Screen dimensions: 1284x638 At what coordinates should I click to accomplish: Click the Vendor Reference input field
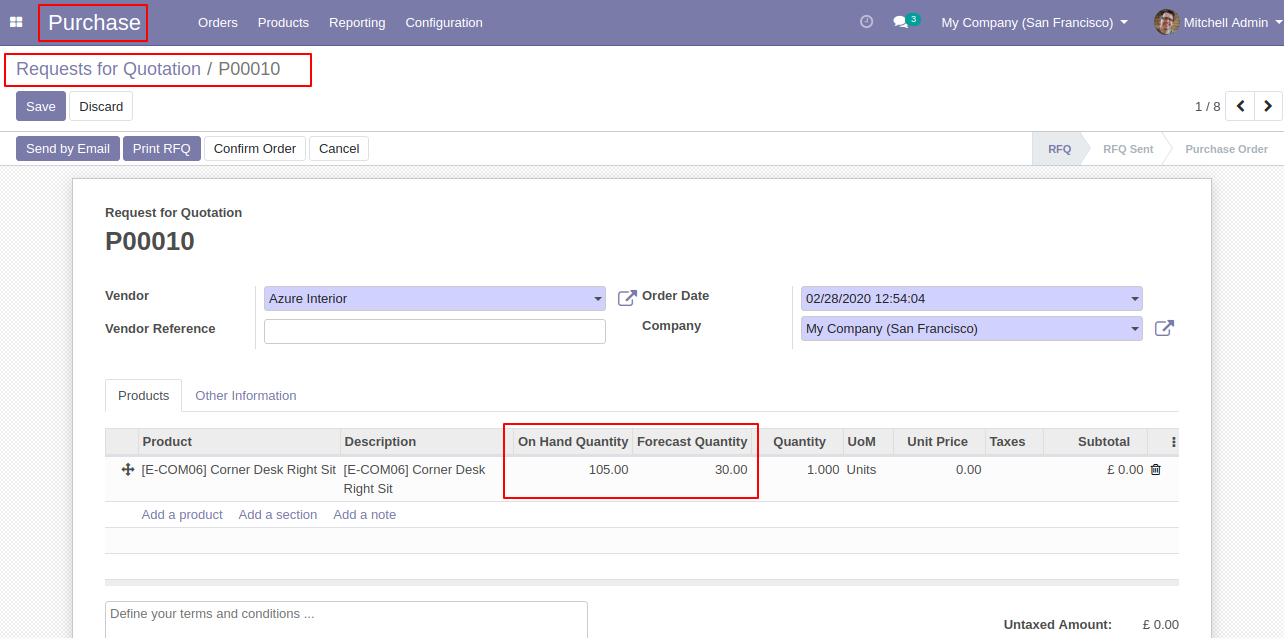coord(434,332)
